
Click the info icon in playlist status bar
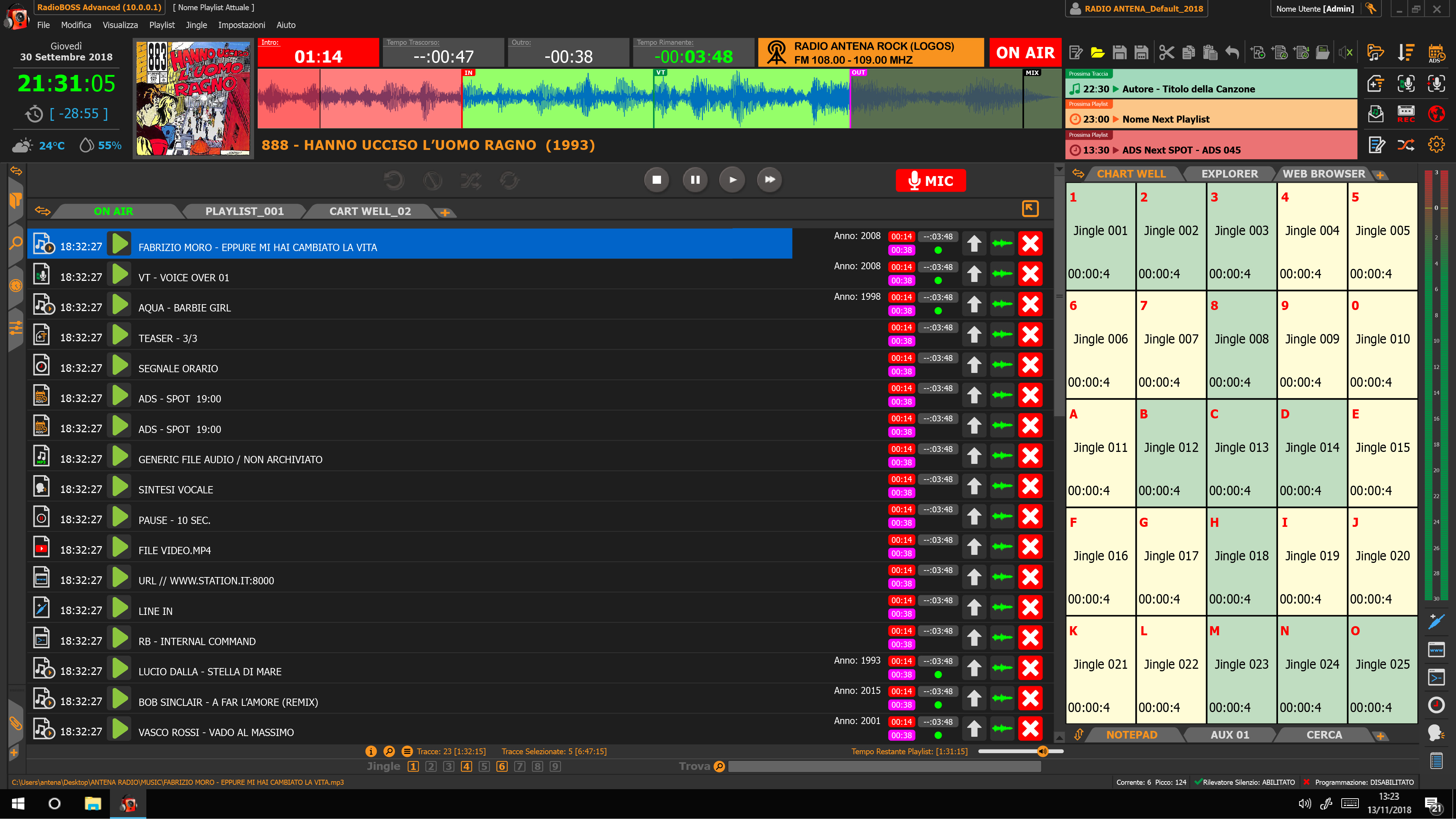tap(371, 751)
